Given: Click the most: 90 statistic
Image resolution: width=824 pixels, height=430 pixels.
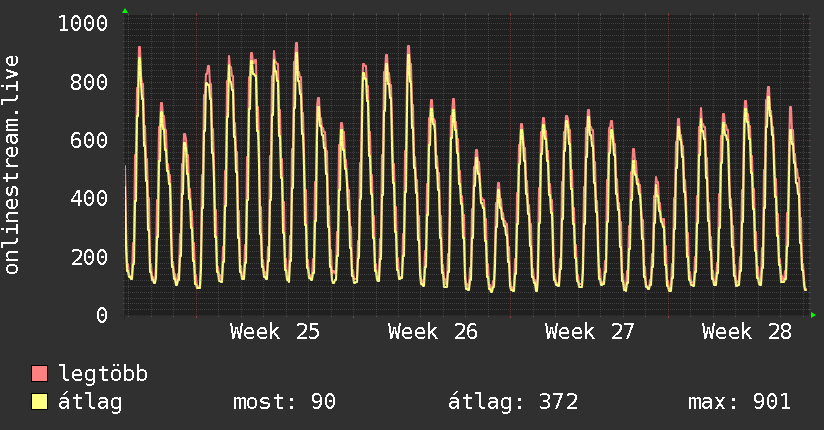Looking at the screenshot, I should coord(284,402).
